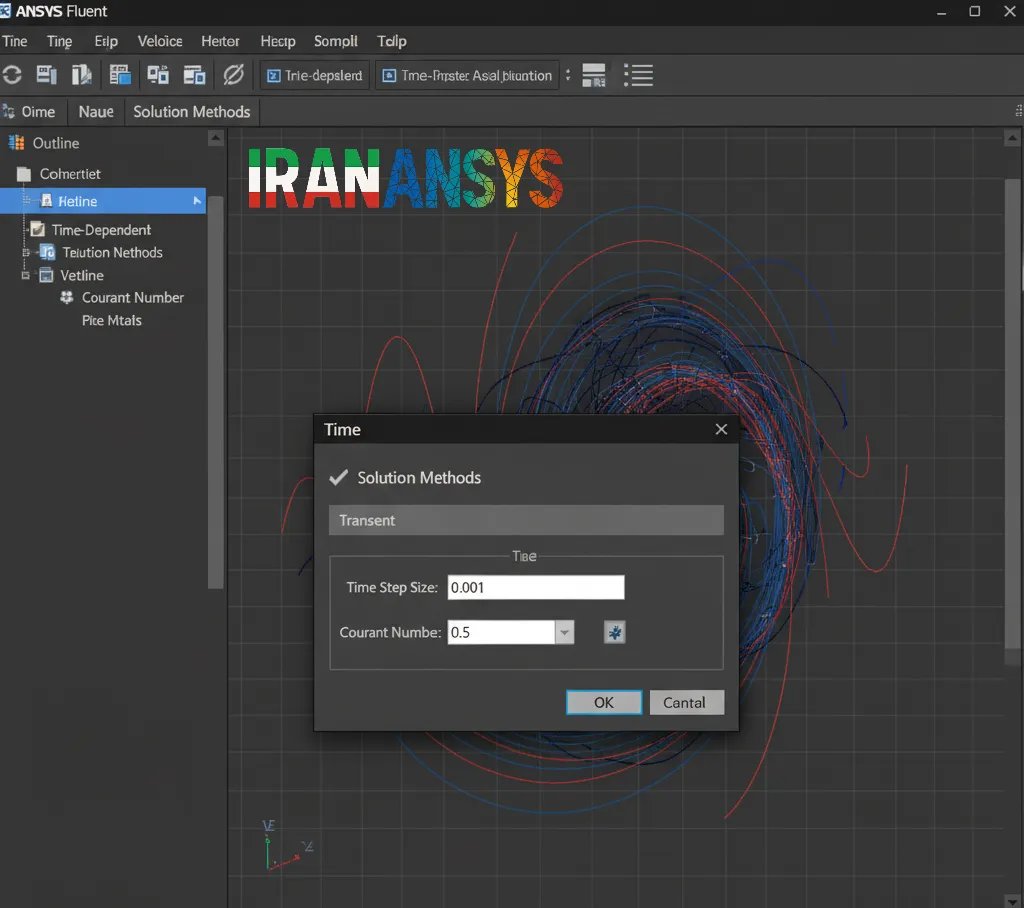The image size is (1024, 908).
Task: Click the settings icon beside Courant Numbe field
Action: [615, 632]
